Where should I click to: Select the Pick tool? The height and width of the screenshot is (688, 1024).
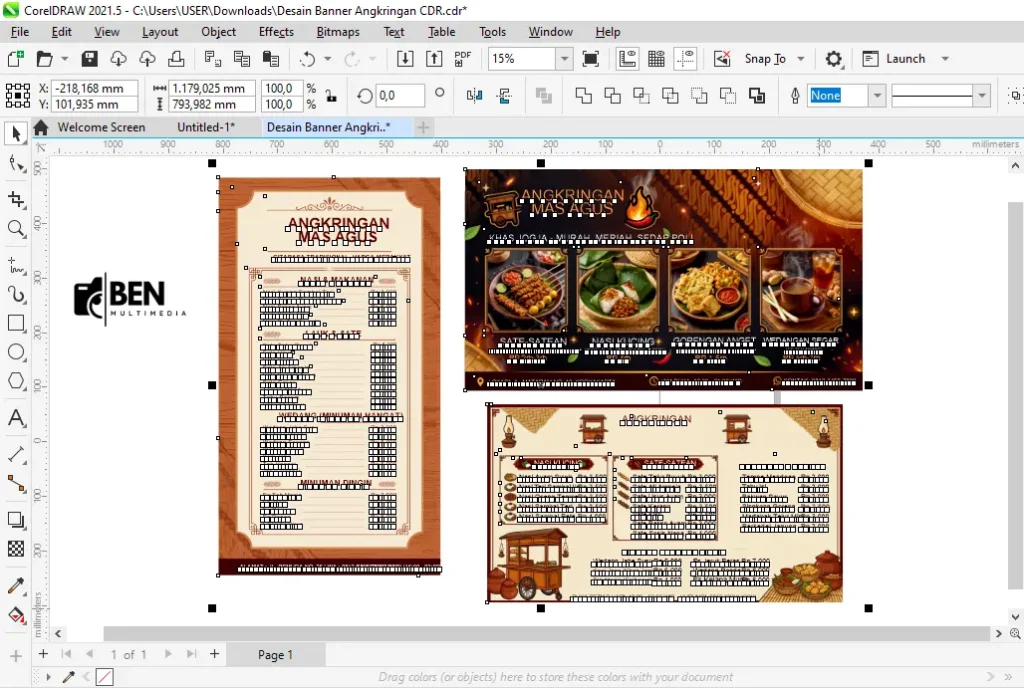tap(16, 133)
